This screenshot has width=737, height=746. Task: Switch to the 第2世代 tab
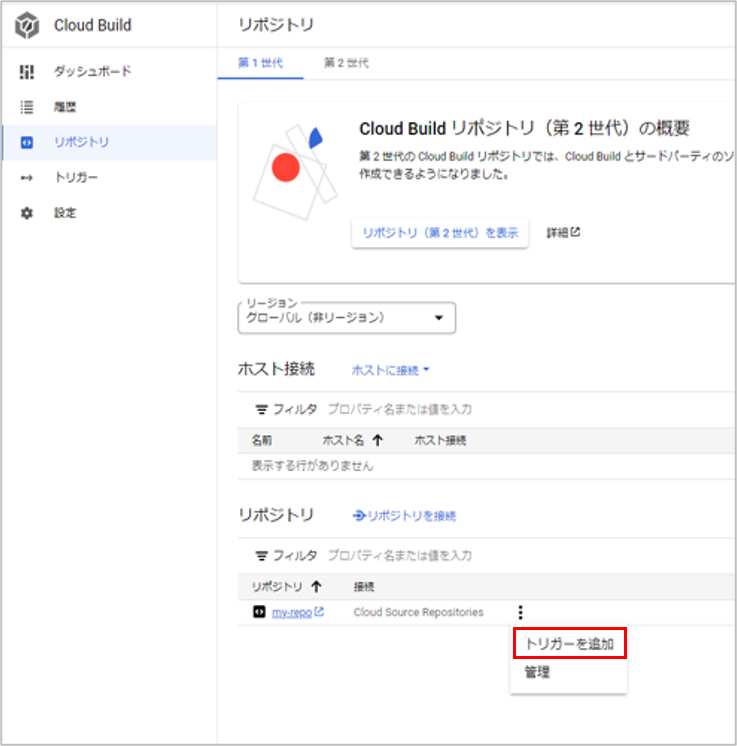point(346,63)
